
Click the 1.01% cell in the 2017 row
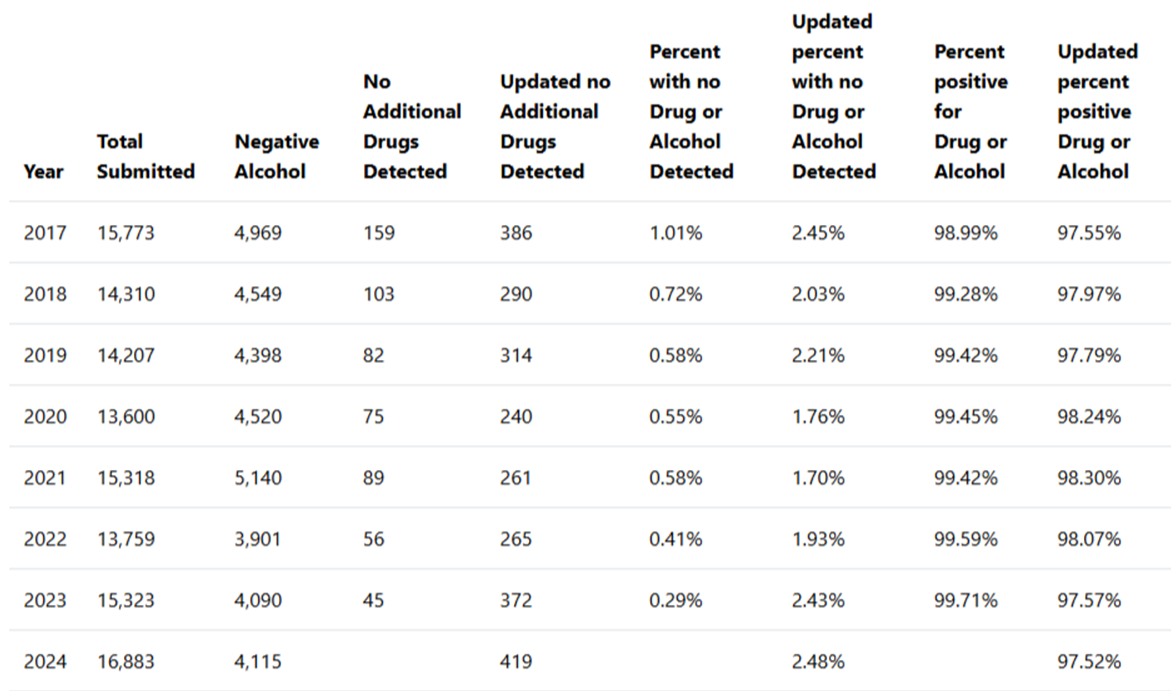coord(676,233)
